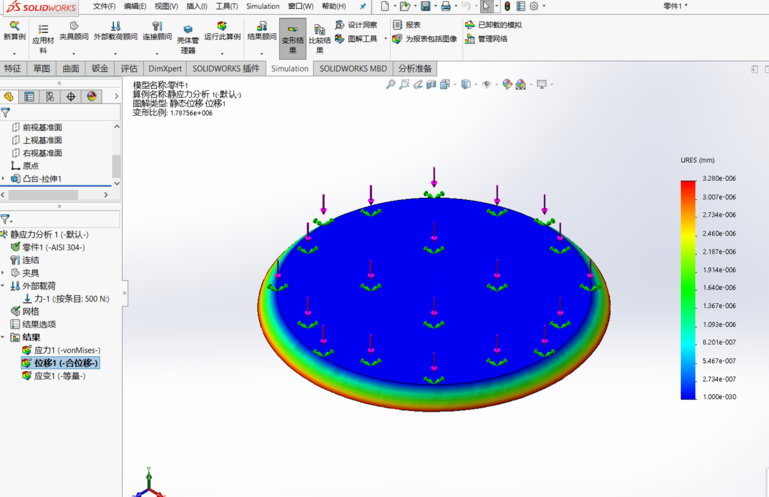
Task: Collapse the 结果 results folder
Action: (3, 337)
